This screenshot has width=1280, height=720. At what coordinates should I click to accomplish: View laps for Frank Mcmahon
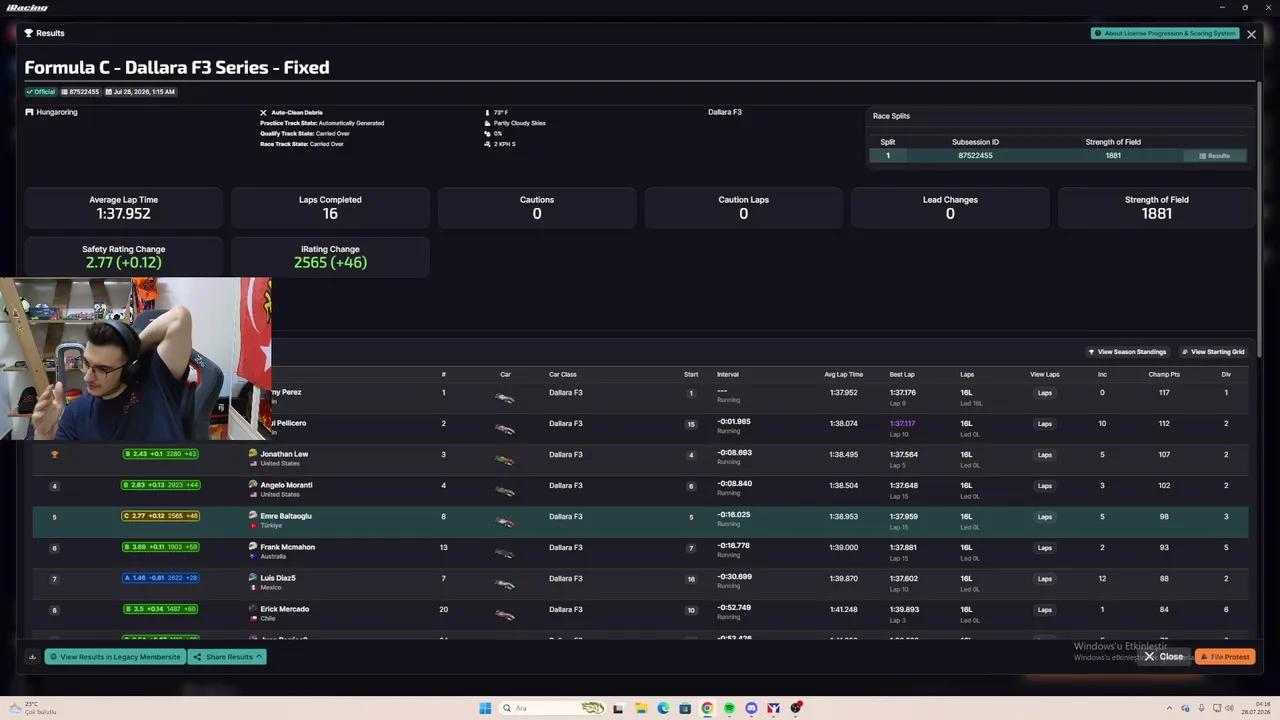1045,548
